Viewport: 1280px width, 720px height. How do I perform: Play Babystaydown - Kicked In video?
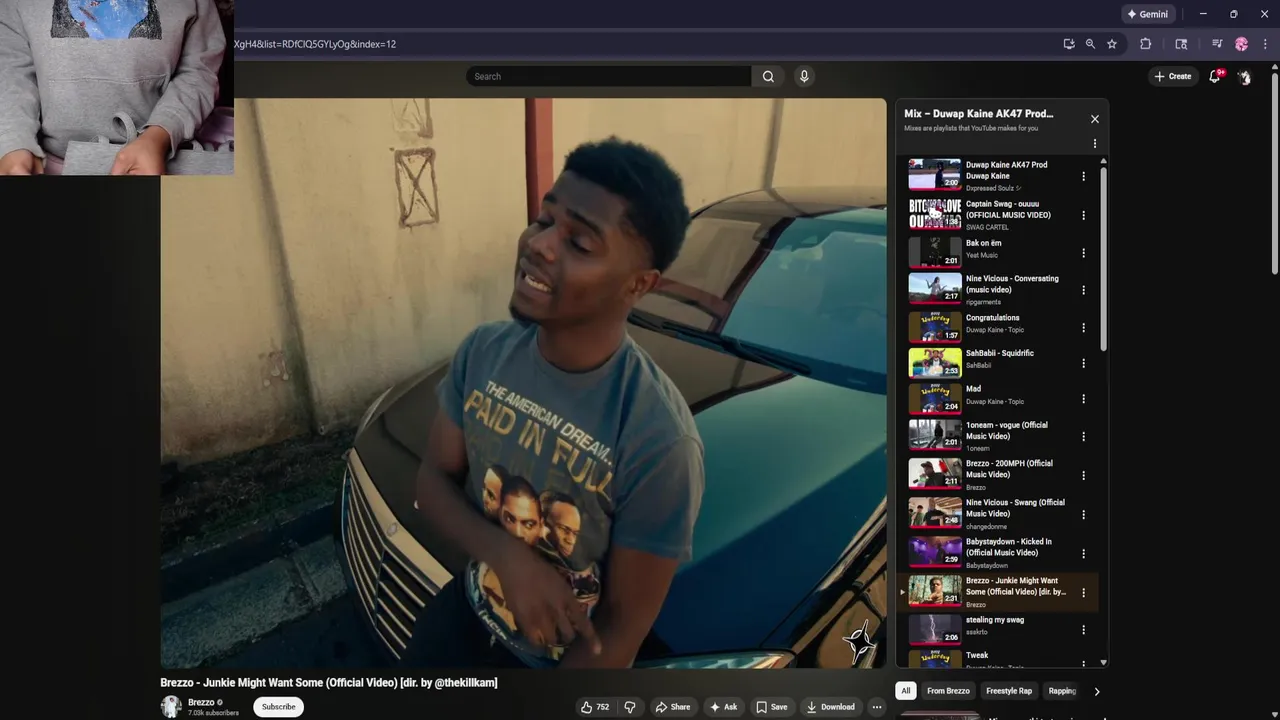(934, 552)
